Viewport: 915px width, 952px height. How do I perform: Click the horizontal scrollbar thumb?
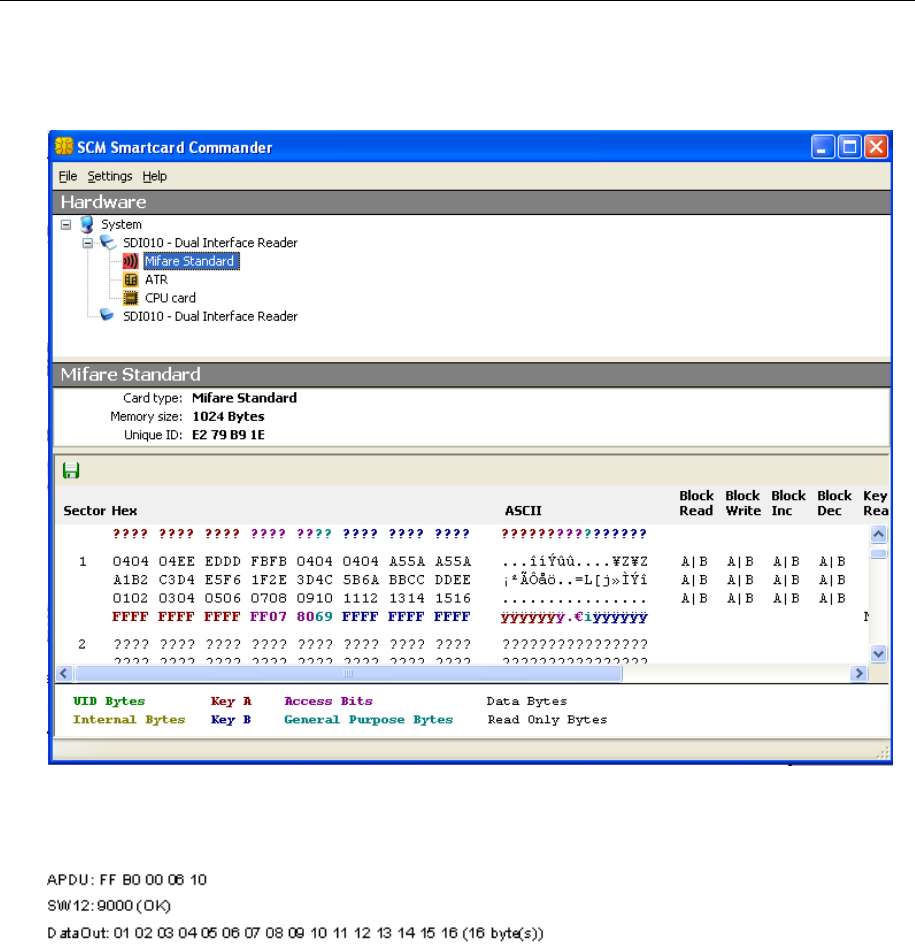[x=348, y=673]
